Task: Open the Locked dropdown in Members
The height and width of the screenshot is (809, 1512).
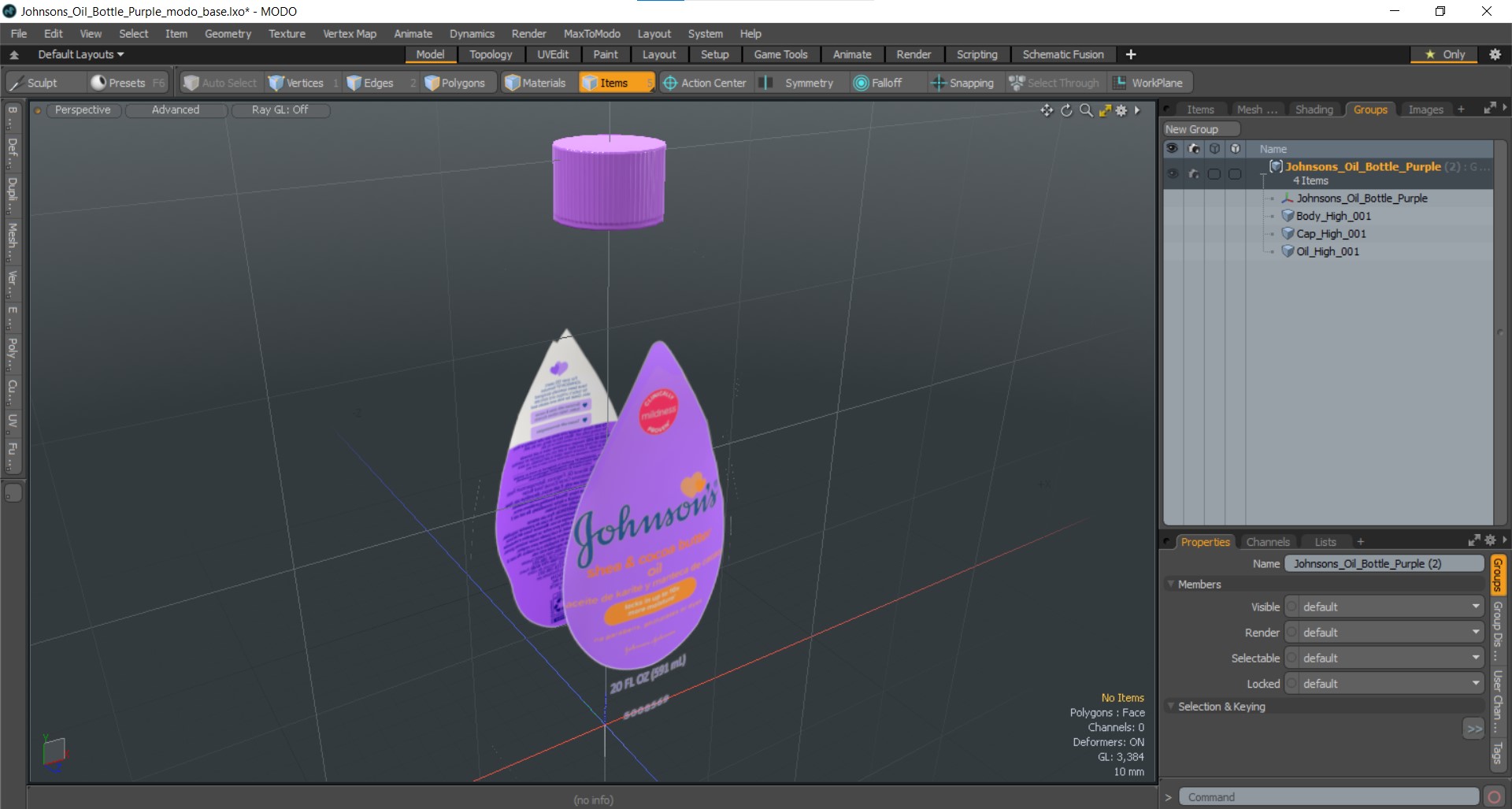Action: tap(1385, 684)
